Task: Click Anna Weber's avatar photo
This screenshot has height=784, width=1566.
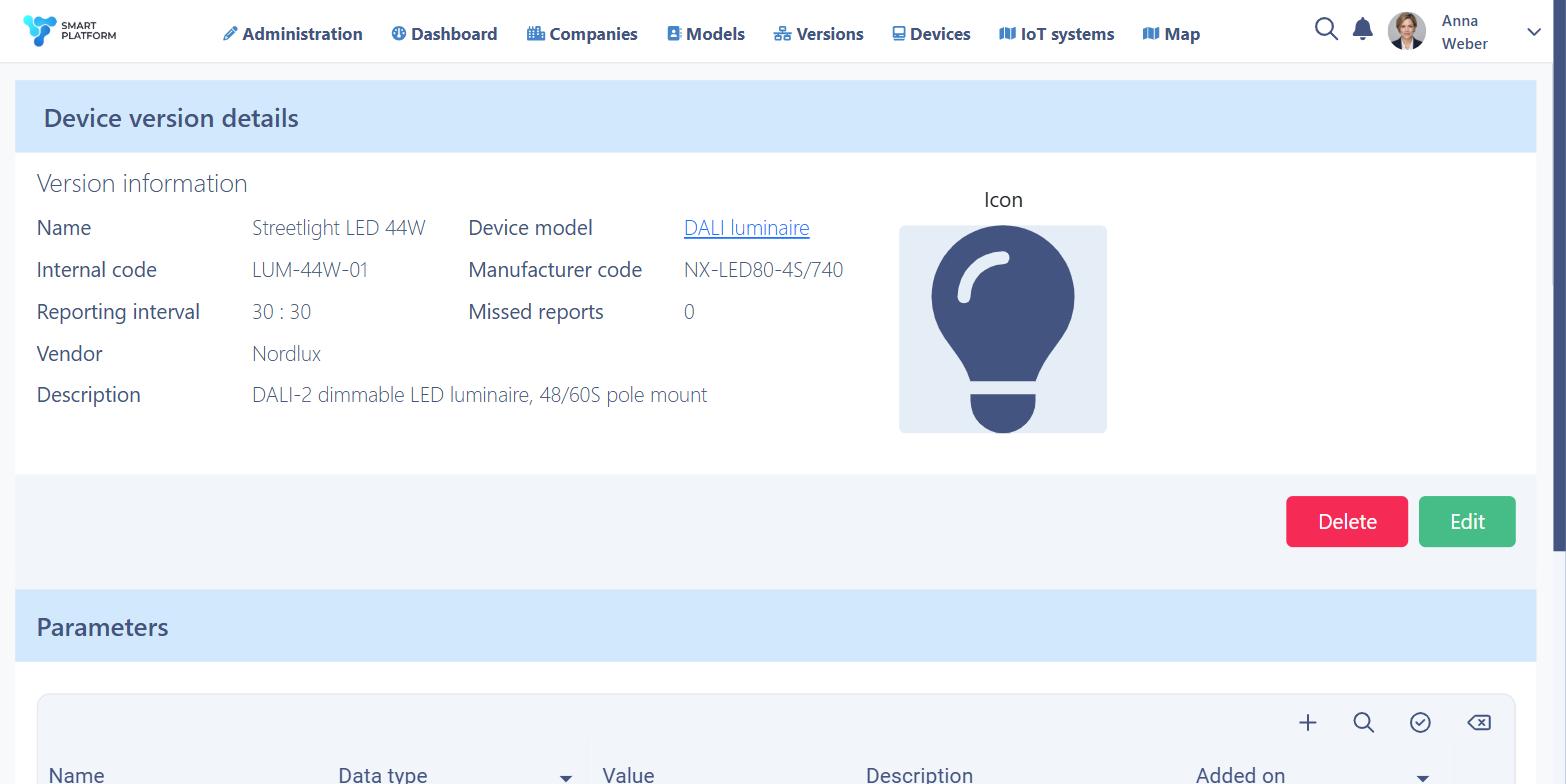Action: pyautogui.click(x=1407, y=31)
